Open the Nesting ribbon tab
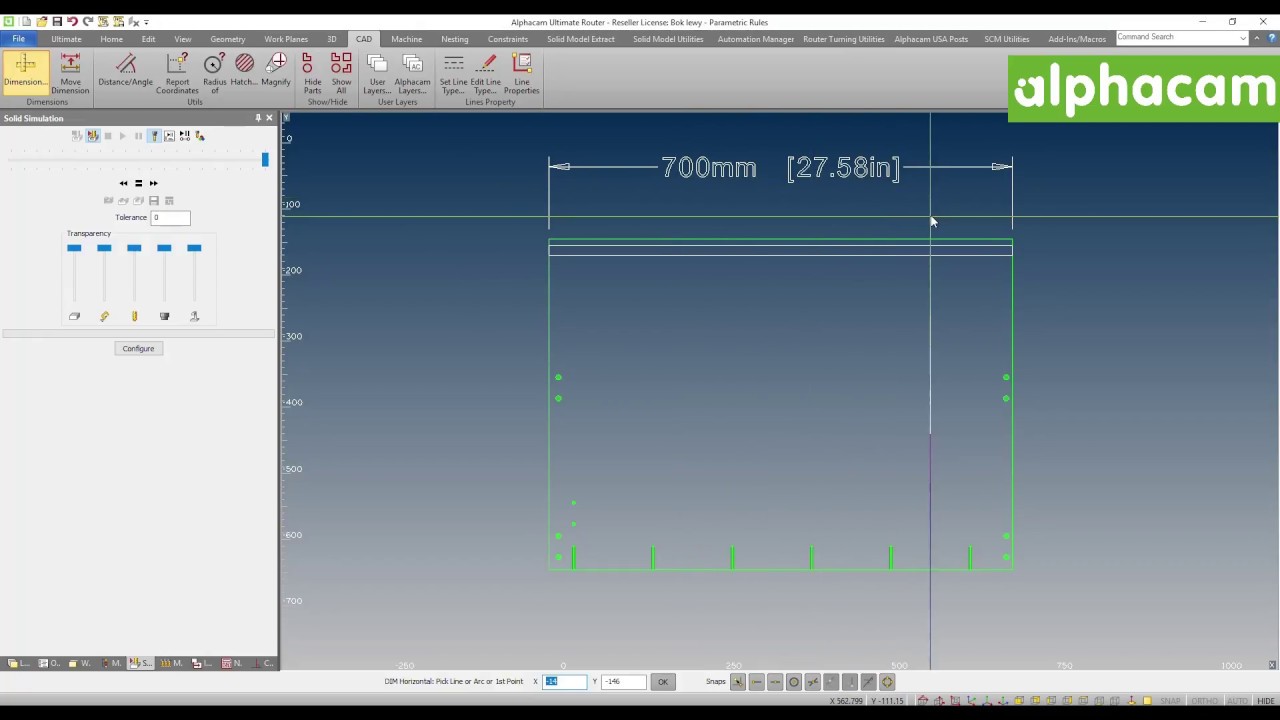Viewport: 1280px width, 720px height. [454, 39]
